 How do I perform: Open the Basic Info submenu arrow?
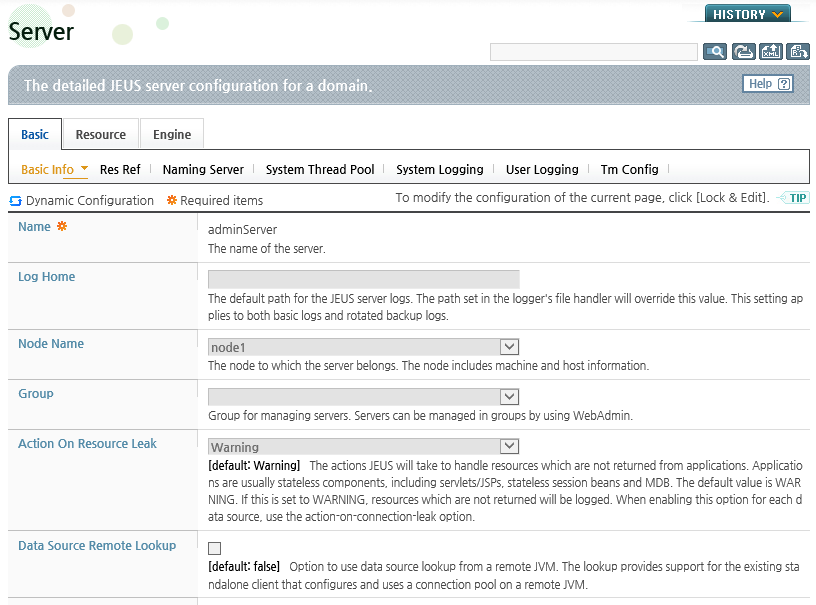pyautogui.click(x=84, y=168)
